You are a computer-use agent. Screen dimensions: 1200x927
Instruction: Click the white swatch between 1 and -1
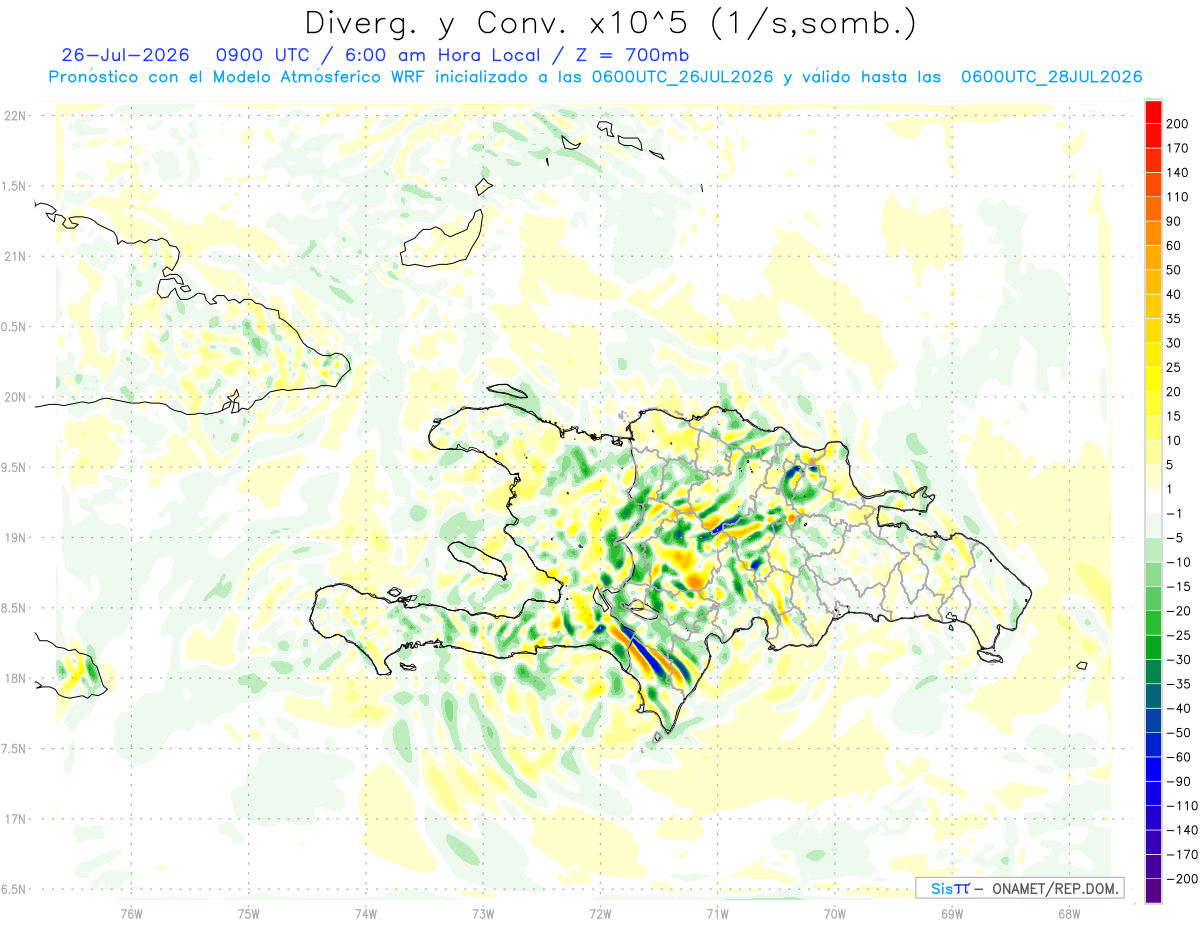[x=1153, y=501]
